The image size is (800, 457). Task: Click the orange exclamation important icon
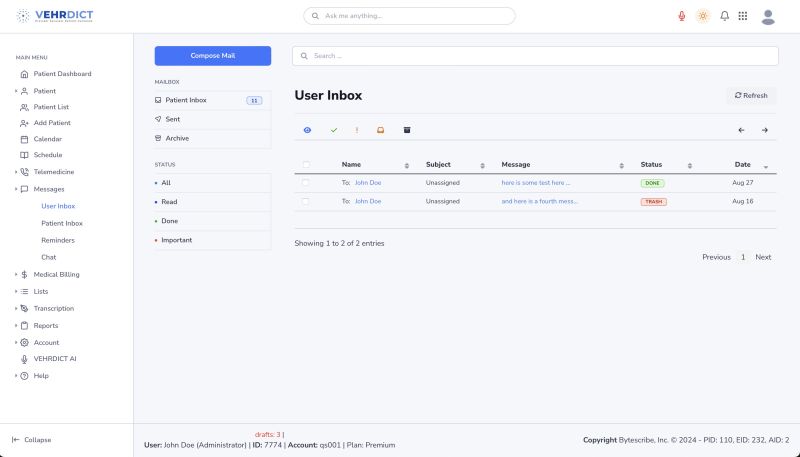[357, 130]
